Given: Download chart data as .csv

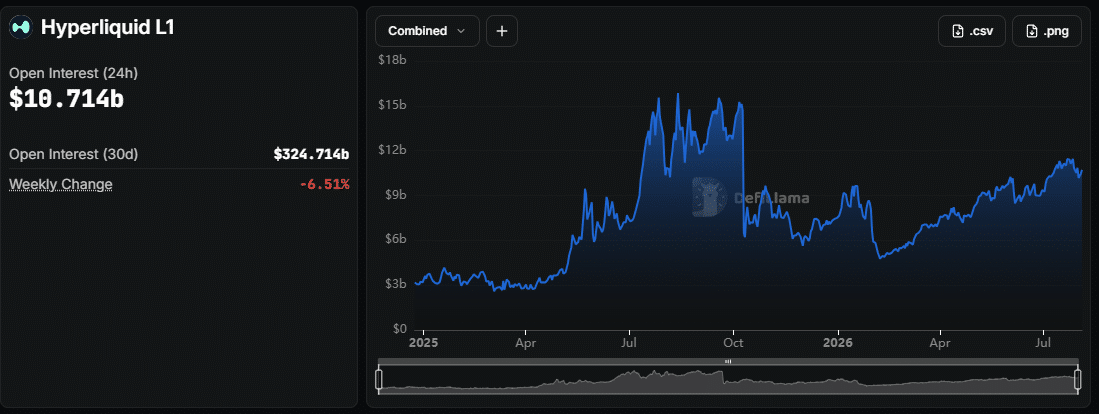Looking at the screenshot, I should coord(972,31).
